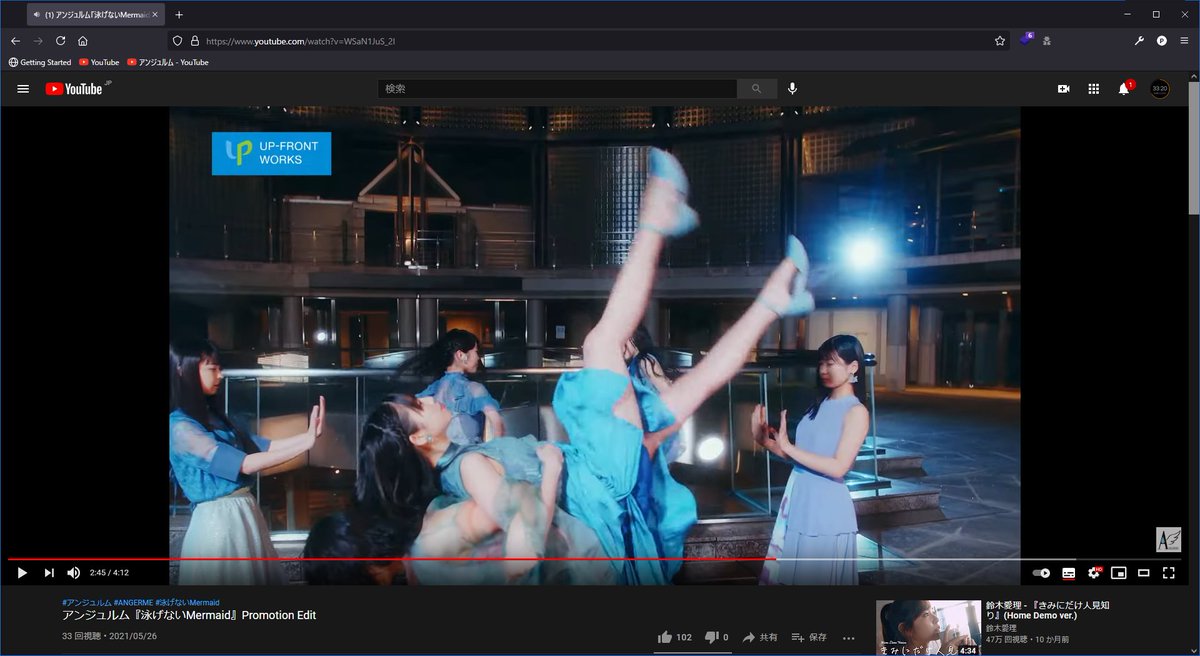Click the video title text
This screenshot has height=656, width=1200.
189,615
